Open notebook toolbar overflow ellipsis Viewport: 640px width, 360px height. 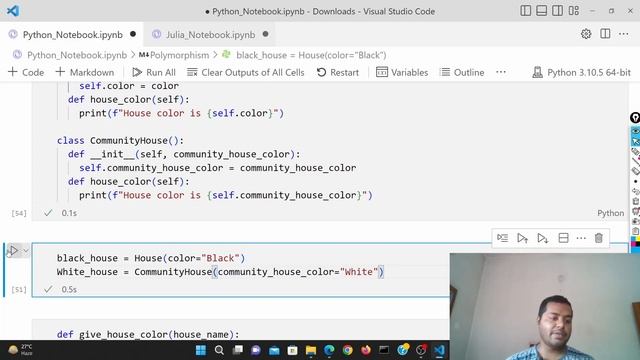point(501,72)
